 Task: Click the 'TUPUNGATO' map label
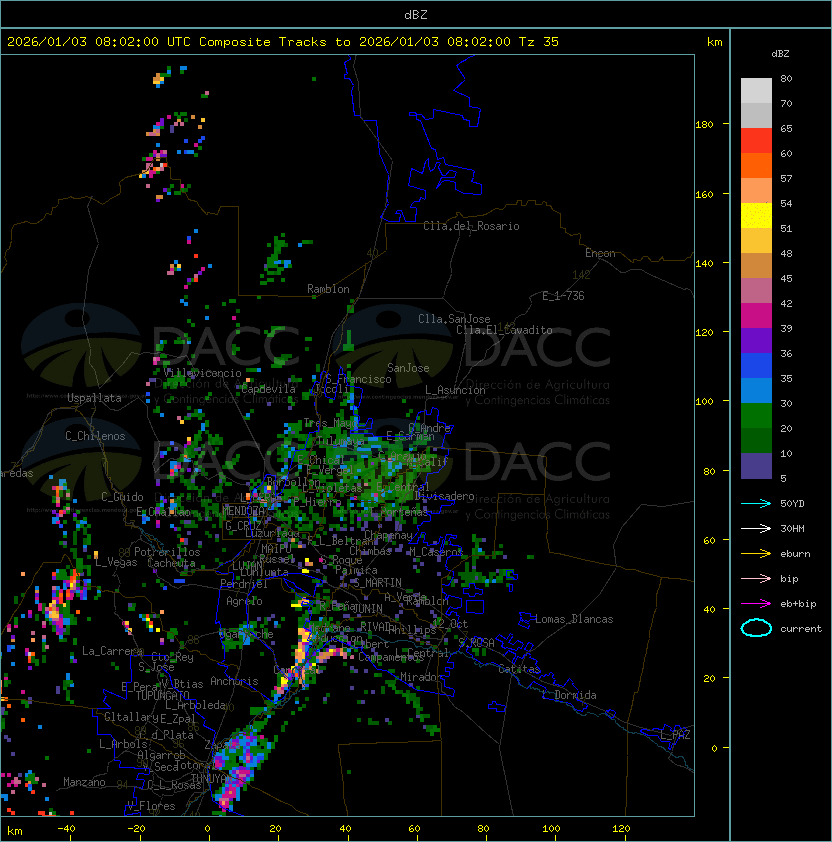pos(162,695)
